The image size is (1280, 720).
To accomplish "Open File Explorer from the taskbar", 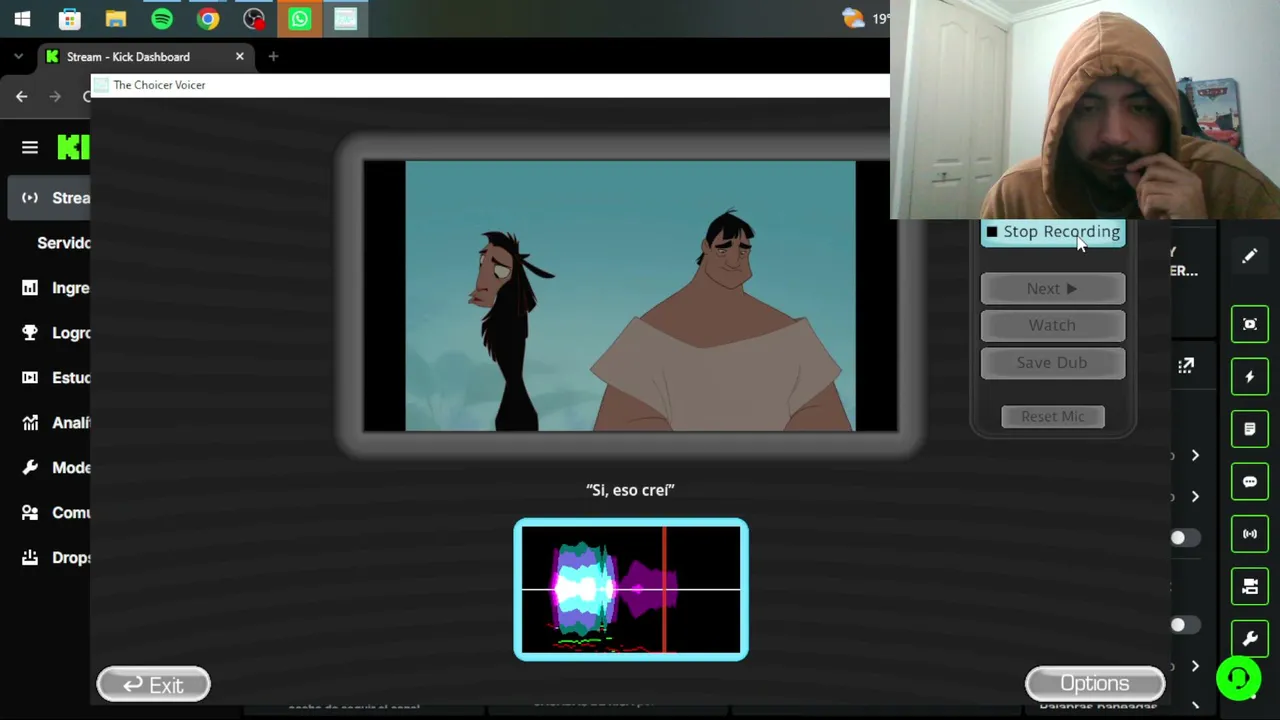I will click(x=115, y=19).
